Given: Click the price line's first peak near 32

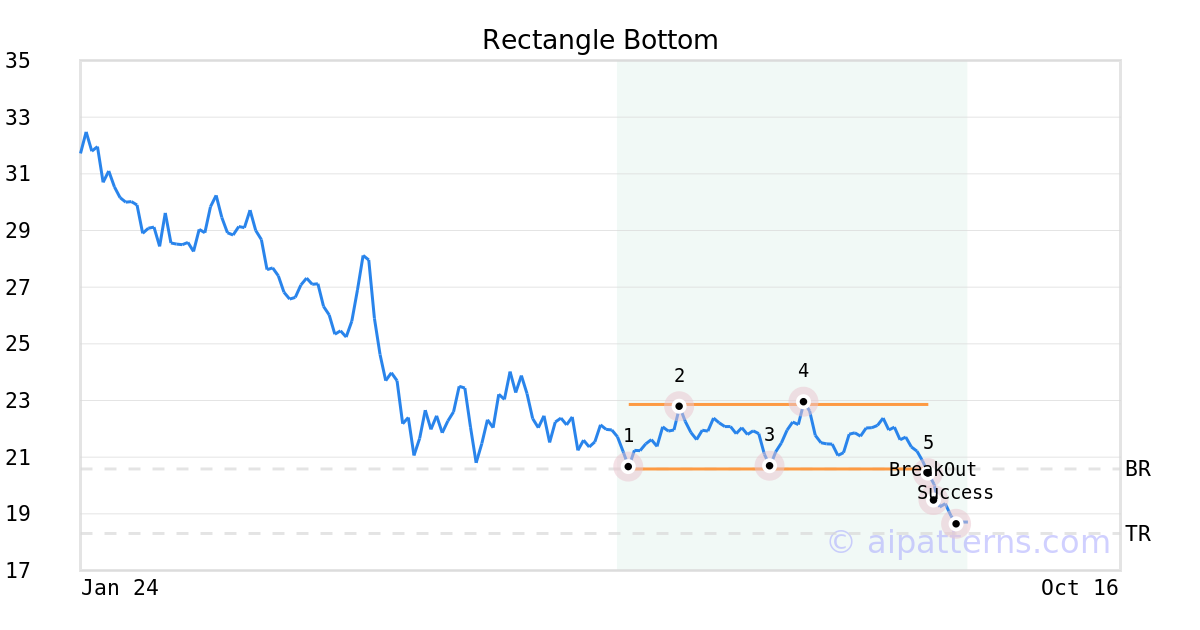Looking at the screenshot, I should [x=86, y=133].
